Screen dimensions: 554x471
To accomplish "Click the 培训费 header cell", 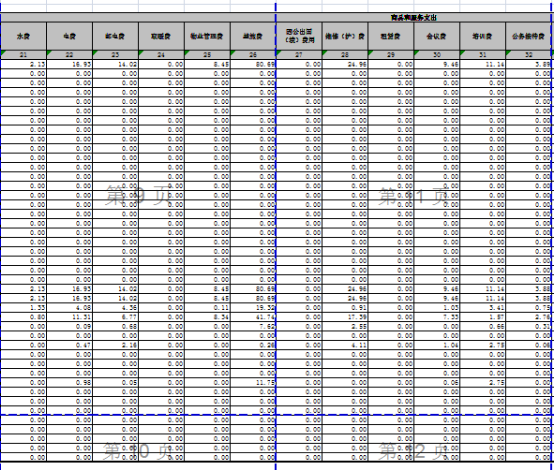I will 483,36.
